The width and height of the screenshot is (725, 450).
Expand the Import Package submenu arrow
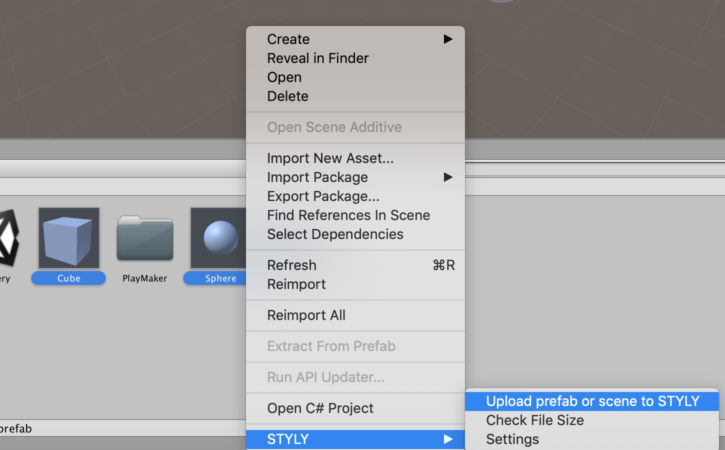coord(448,177)
